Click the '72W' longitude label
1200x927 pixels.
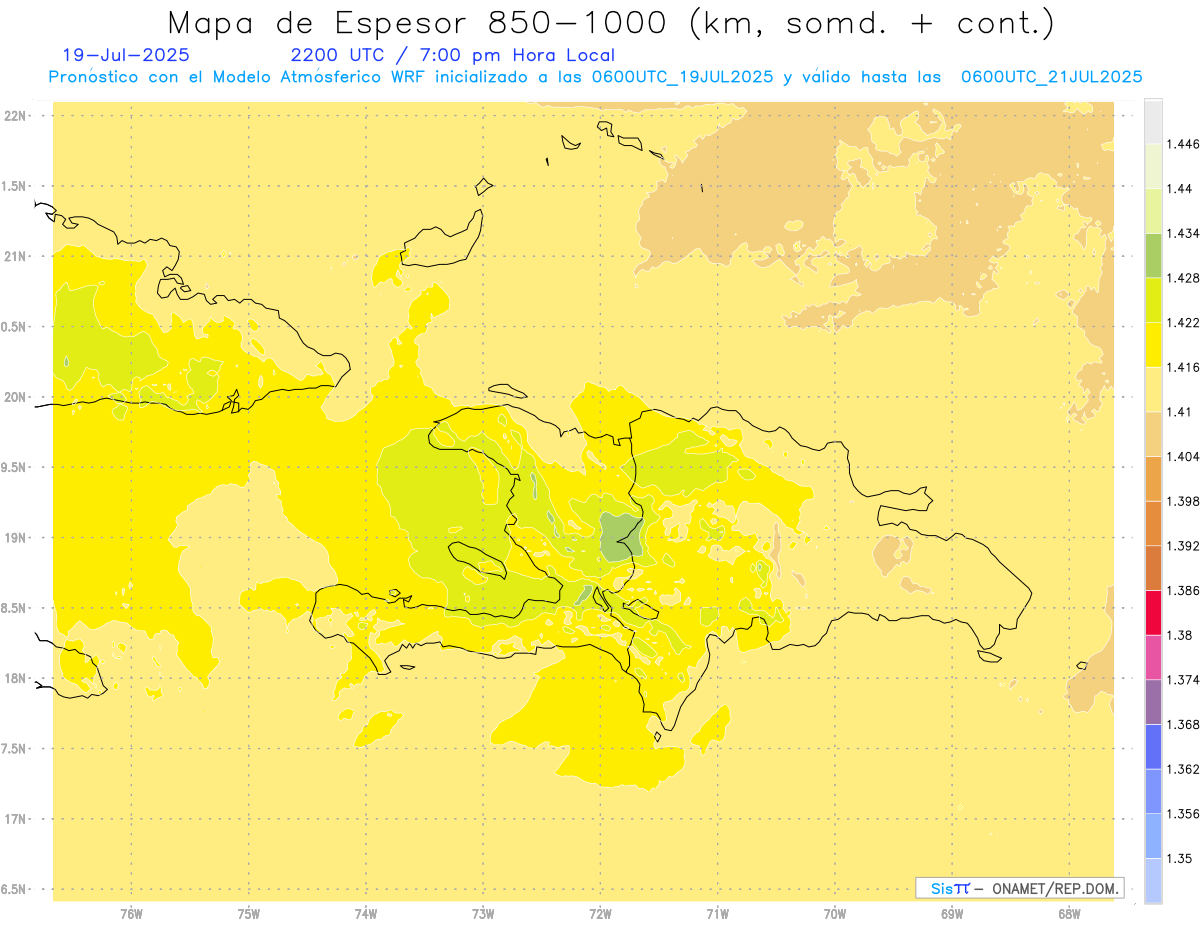pos(600,913)
